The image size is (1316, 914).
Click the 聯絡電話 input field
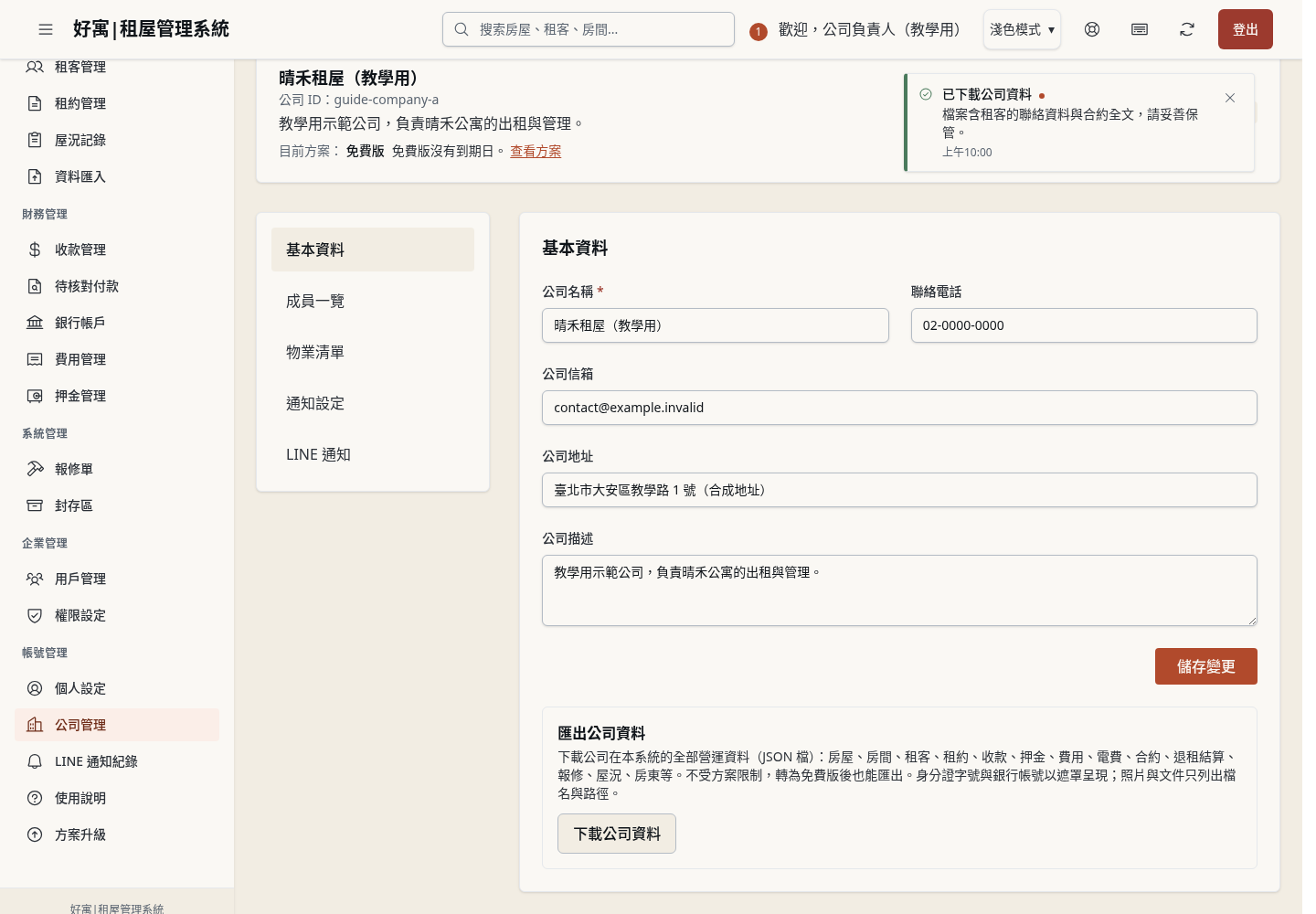point(1084,325)
